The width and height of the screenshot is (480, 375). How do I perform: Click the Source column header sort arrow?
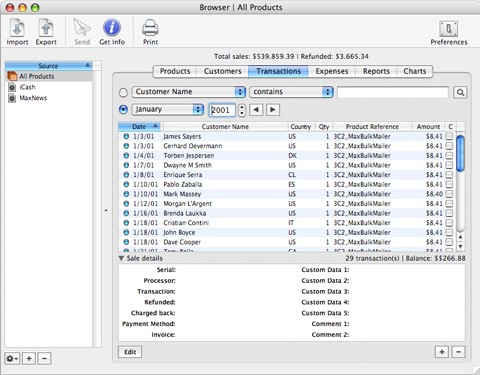coord(88,65)
